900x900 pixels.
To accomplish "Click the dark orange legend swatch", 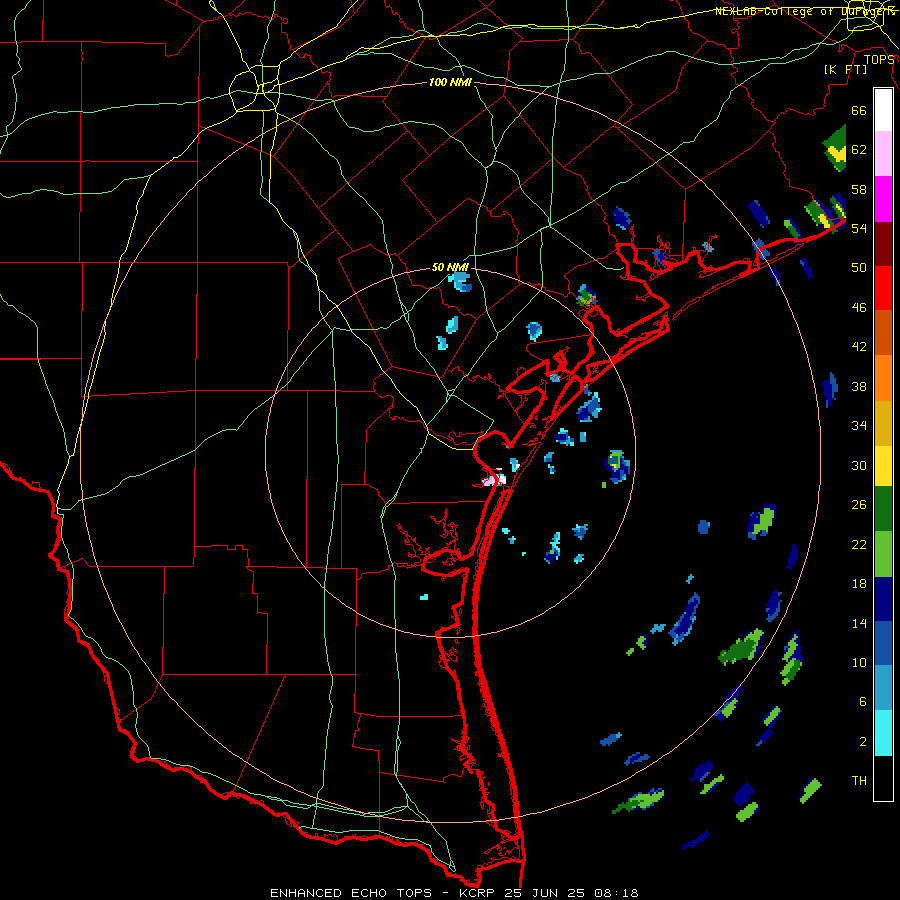I will point(883,332).
